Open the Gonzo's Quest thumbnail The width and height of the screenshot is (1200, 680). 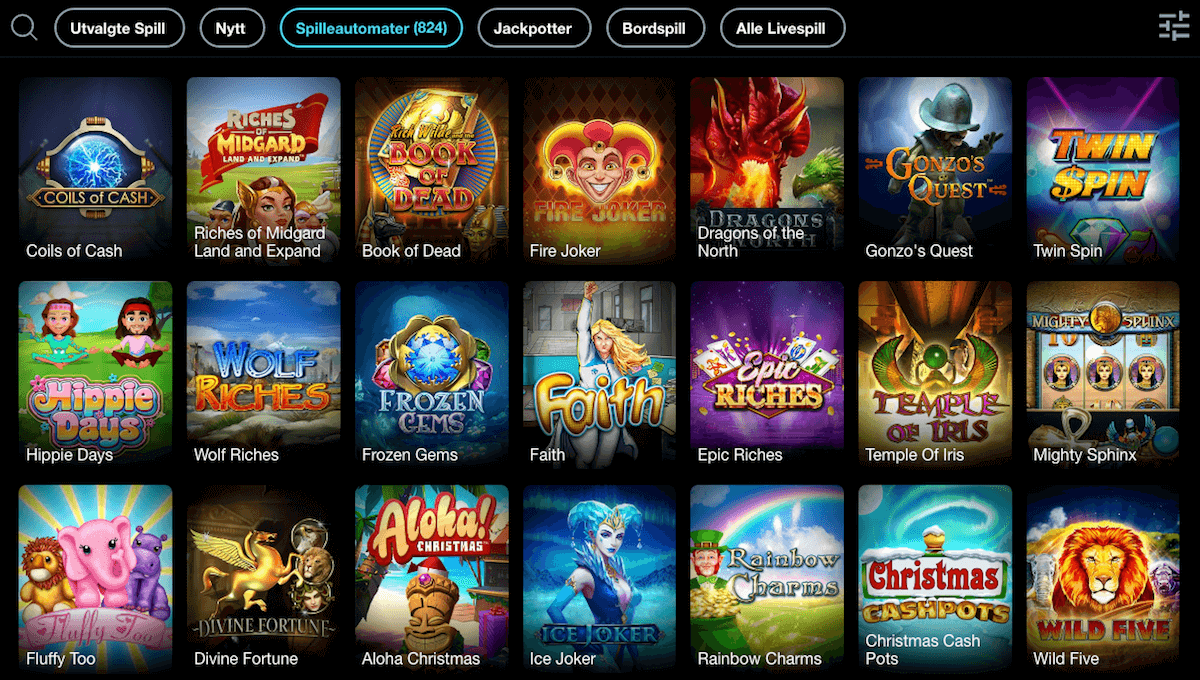click(935, 173)
